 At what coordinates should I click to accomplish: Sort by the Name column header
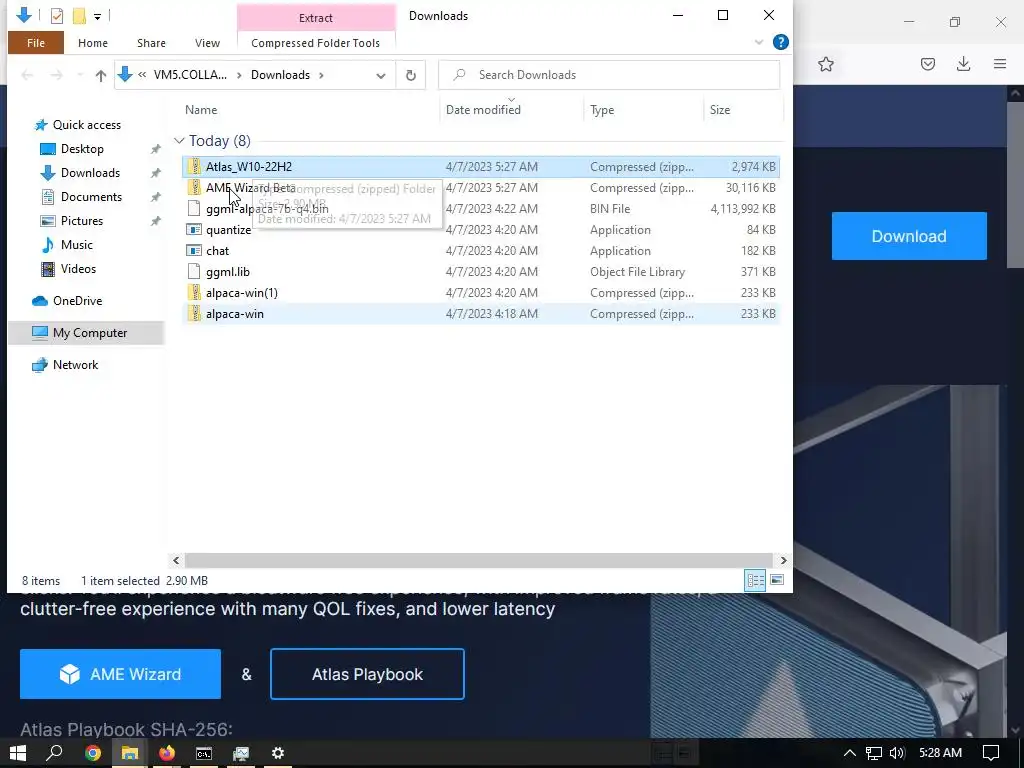point(201,110)
